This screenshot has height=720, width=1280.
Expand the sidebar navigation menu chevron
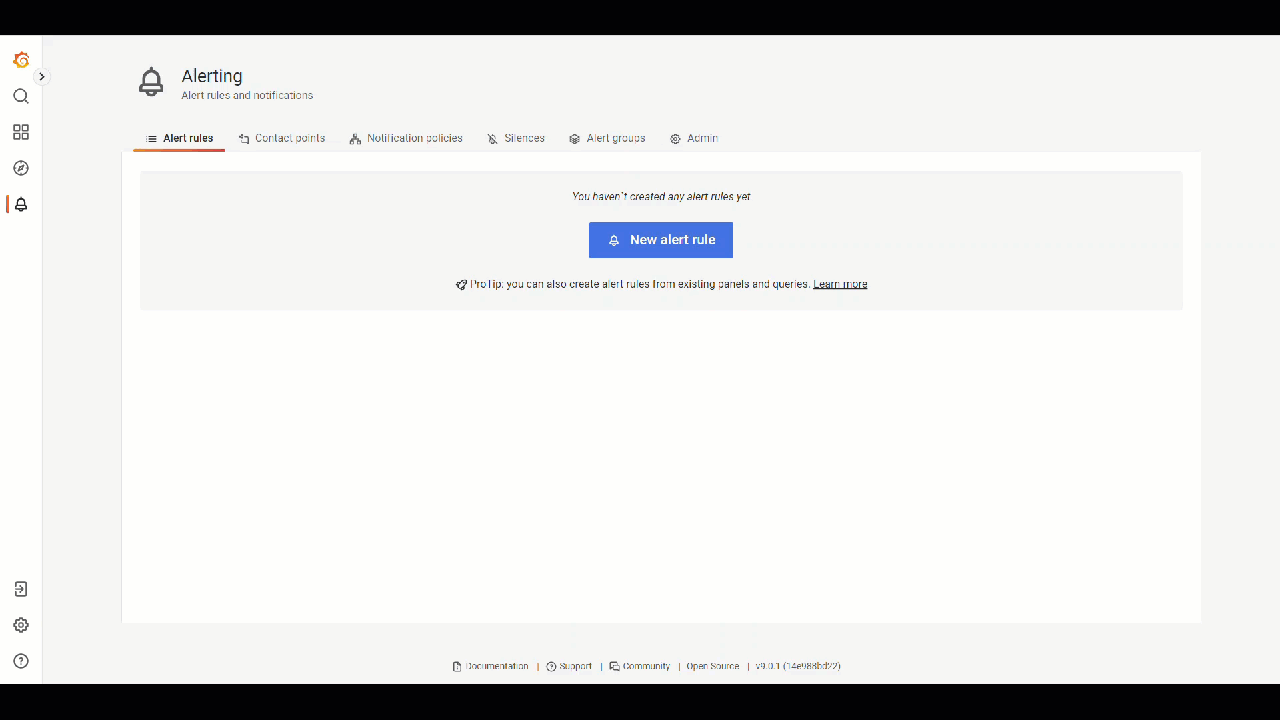[41, 76]
